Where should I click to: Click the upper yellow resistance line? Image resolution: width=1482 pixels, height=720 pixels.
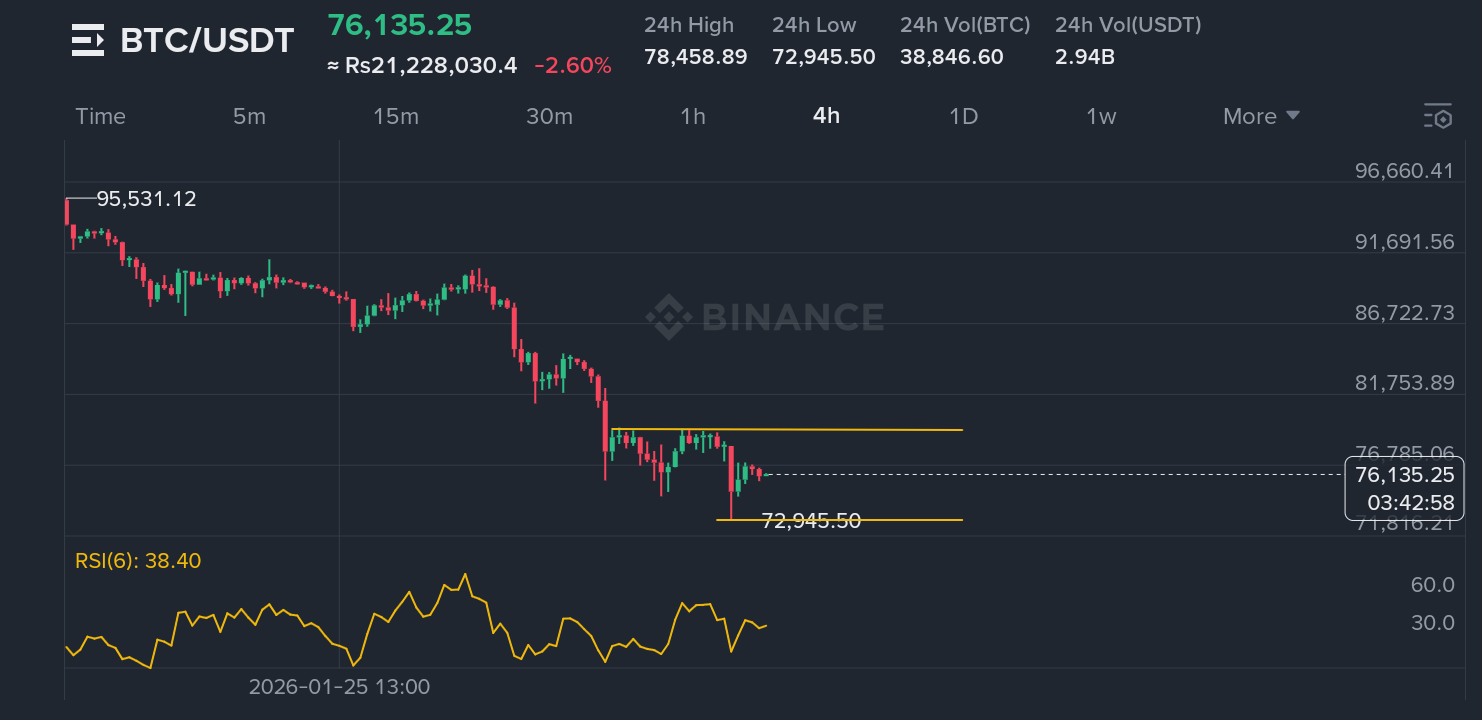point(850,429)
